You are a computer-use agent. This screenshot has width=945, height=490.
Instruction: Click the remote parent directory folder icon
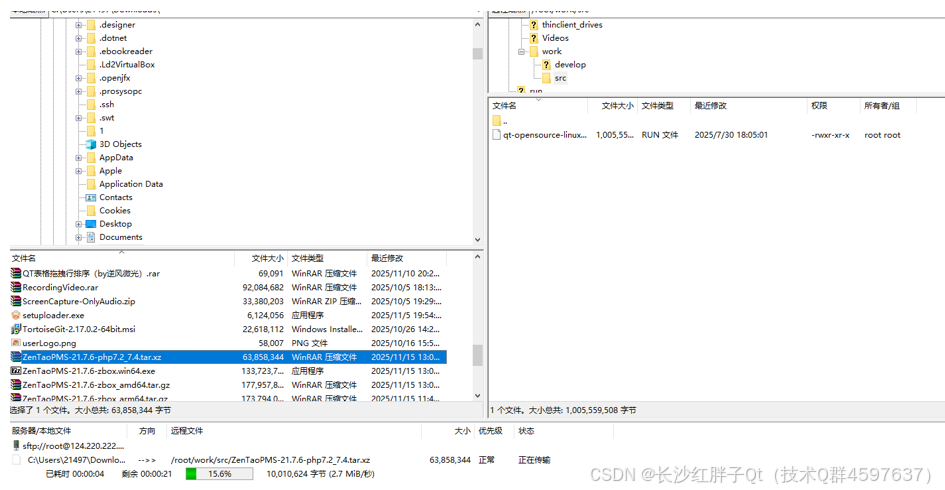coord(497,121)
